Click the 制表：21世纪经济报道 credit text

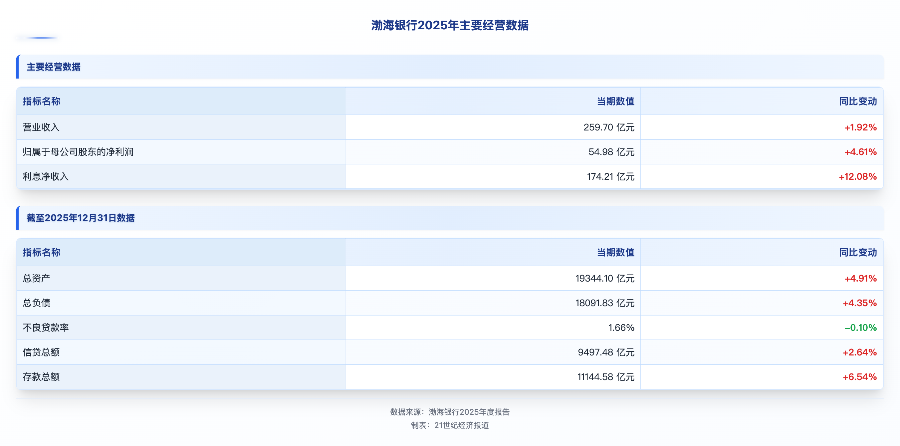point(449,424)
